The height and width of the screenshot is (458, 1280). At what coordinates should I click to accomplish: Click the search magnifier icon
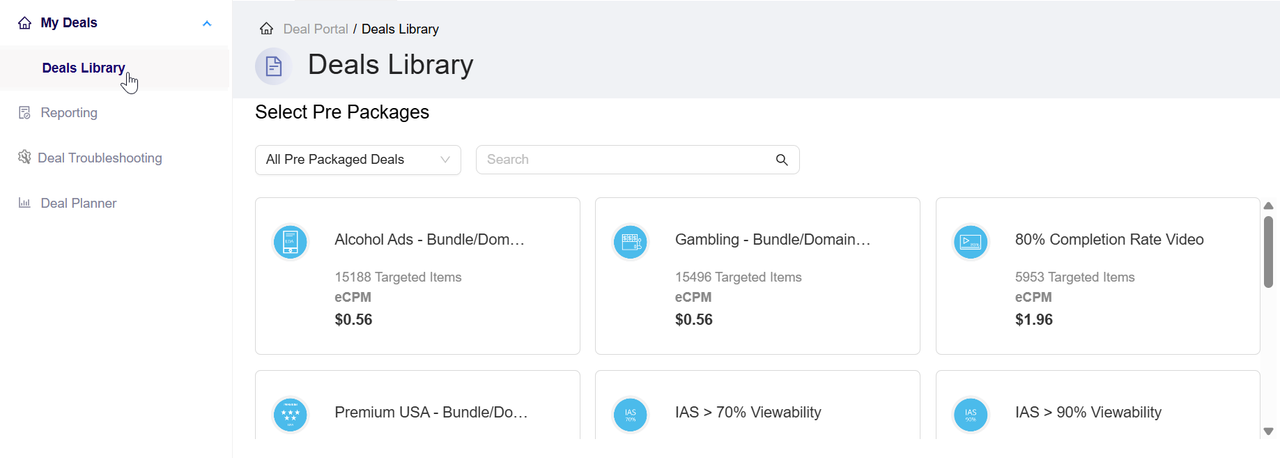782,160
